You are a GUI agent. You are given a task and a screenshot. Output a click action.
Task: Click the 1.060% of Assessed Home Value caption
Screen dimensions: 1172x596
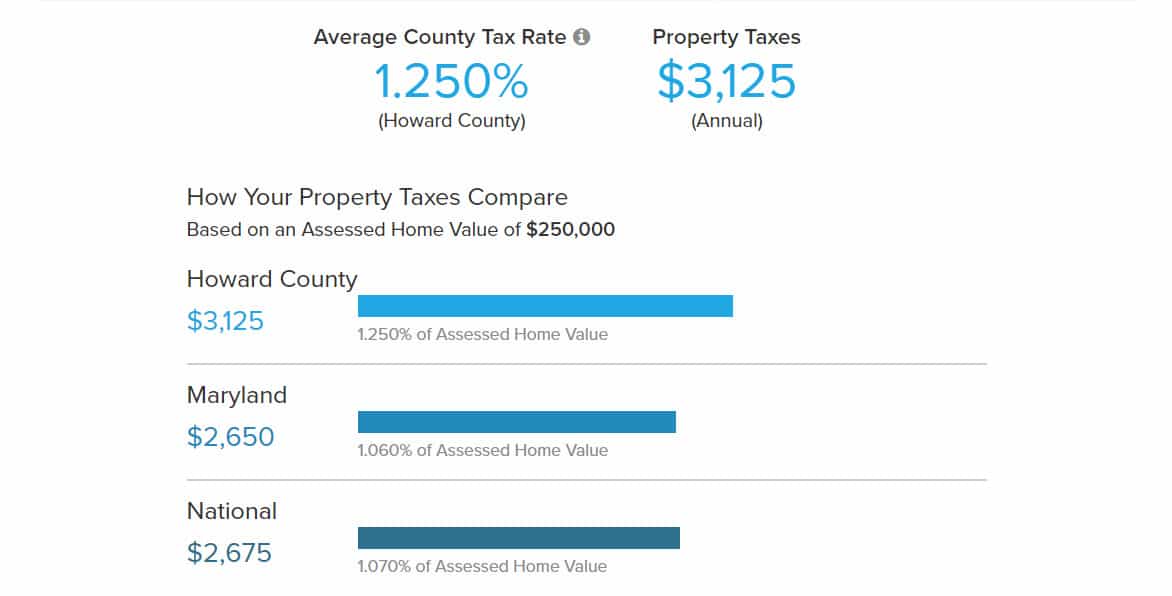pyautogui.click(x=482, y=450)
